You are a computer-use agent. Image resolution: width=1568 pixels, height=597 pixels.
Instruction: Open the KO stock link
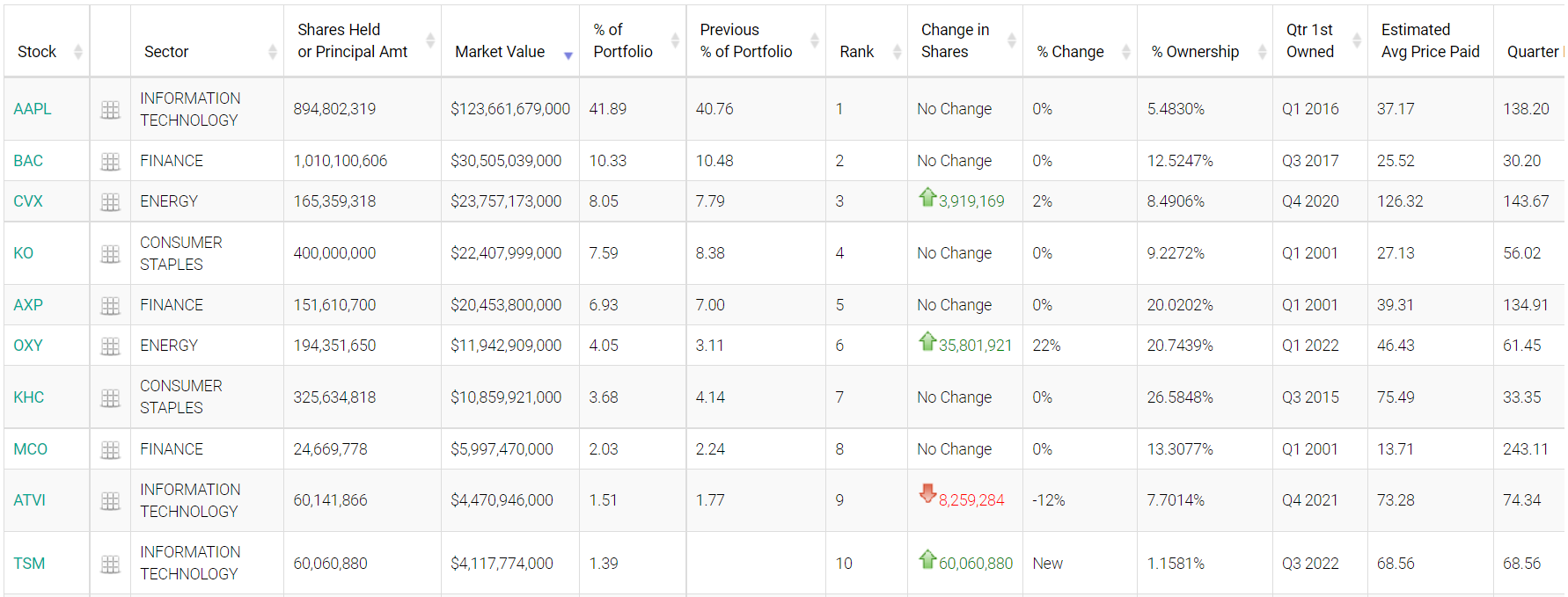point(24,253)
